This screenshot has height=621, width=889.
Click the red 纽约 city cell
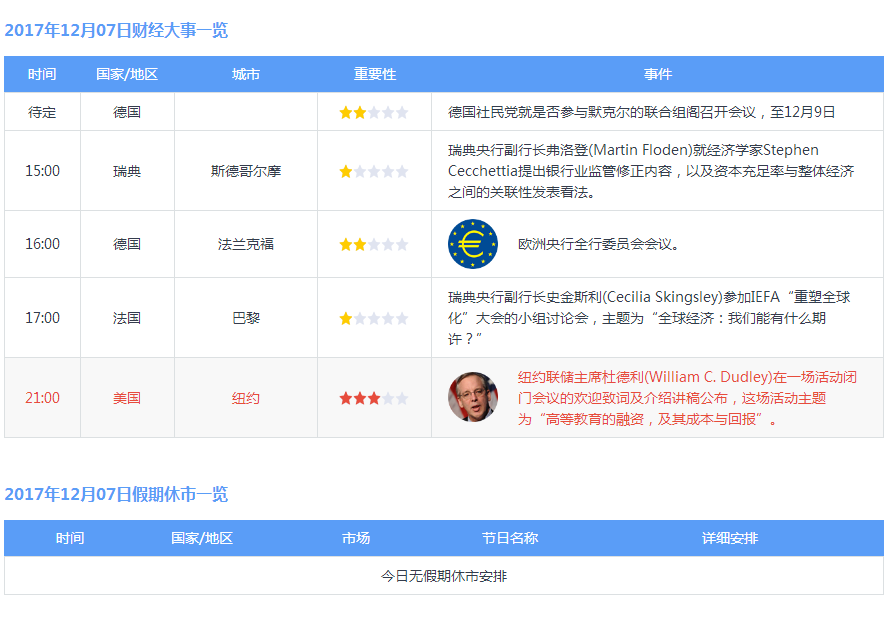coord(245,398)
